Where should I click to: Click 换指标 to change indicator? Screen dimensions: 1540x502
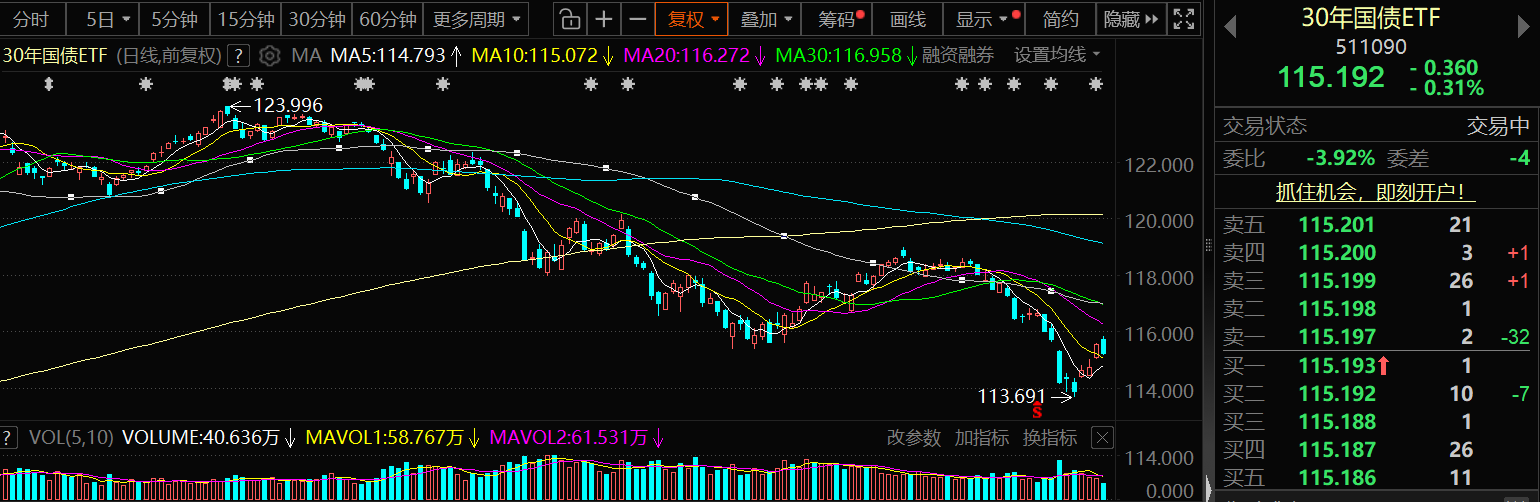(x=1049, y=437)
